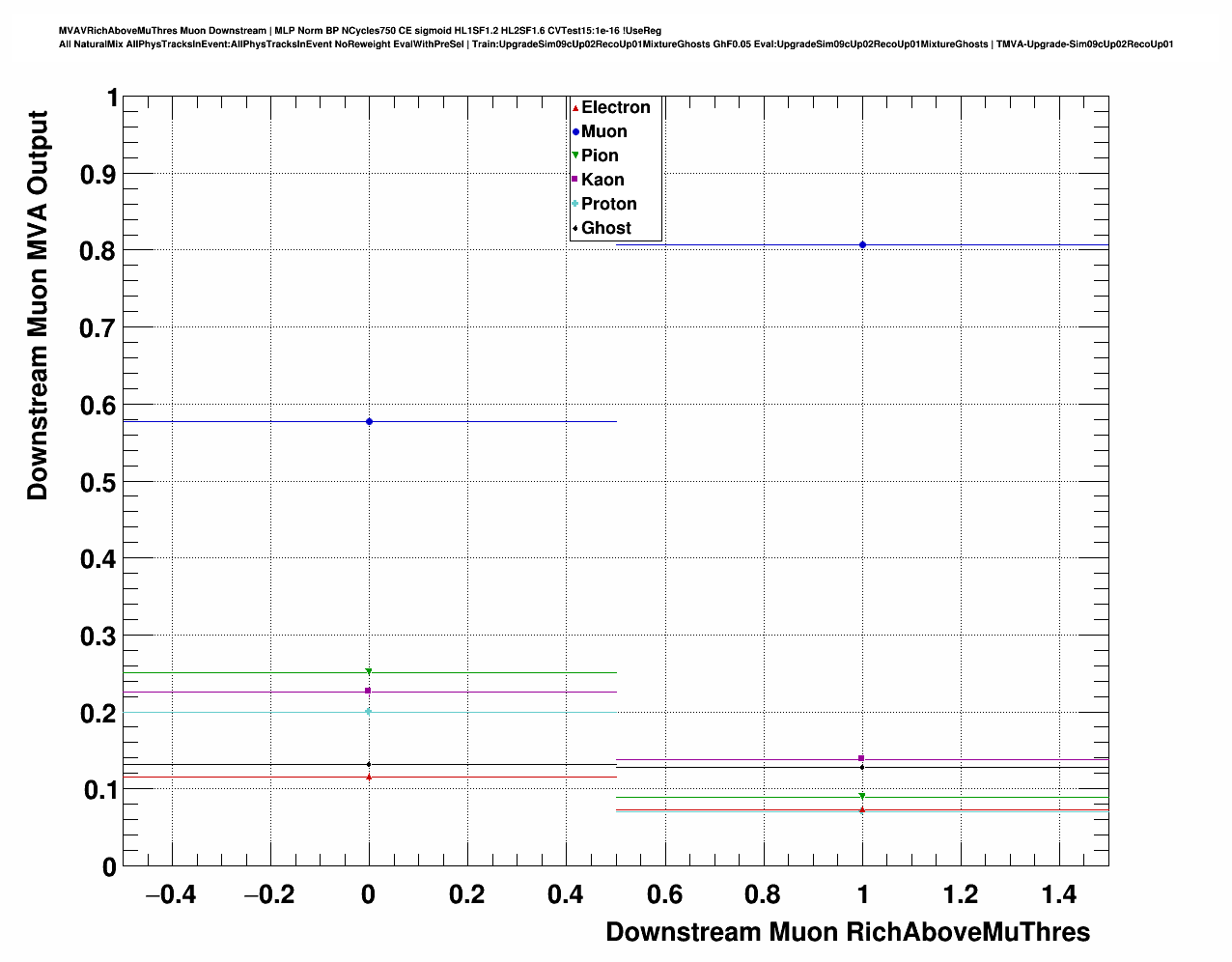Select the purple Kaon square in legend
Screen dimensions: 1232x962
(x=575, y=180)
